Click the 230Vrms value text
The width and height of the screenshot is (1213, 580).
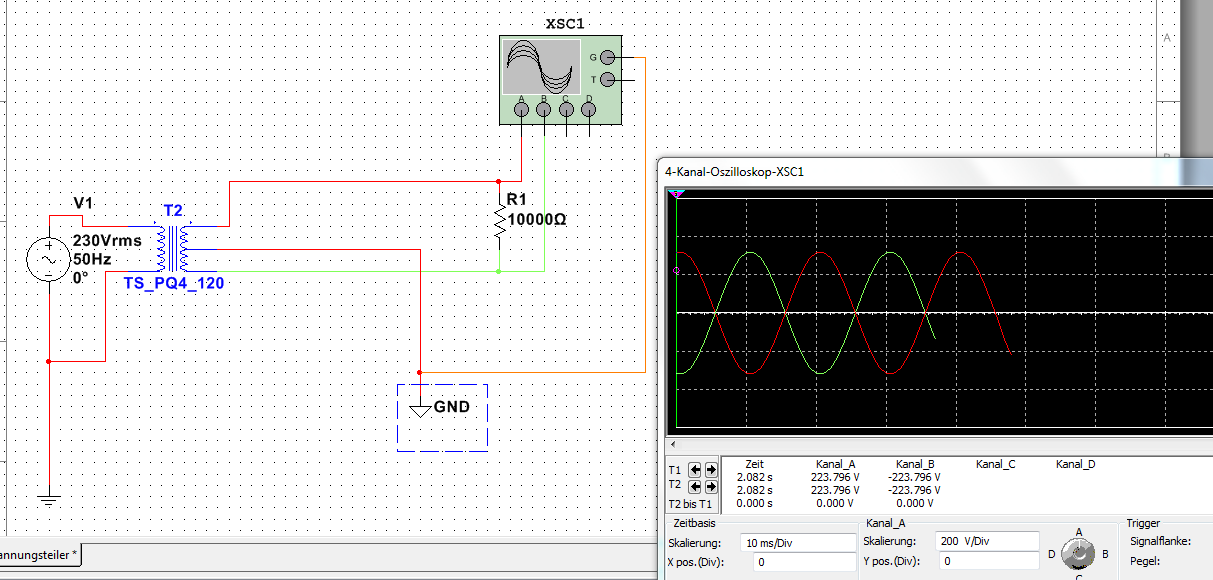(107, 241)
